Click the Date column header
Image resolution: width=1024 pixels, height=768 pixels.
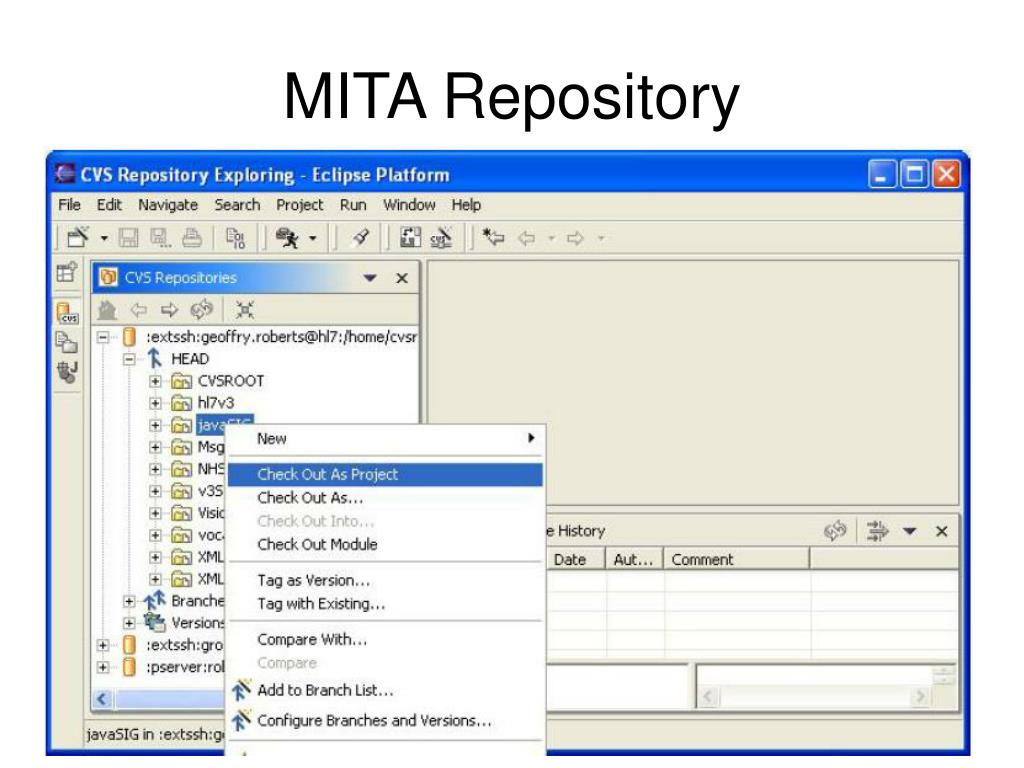(575, 560)
